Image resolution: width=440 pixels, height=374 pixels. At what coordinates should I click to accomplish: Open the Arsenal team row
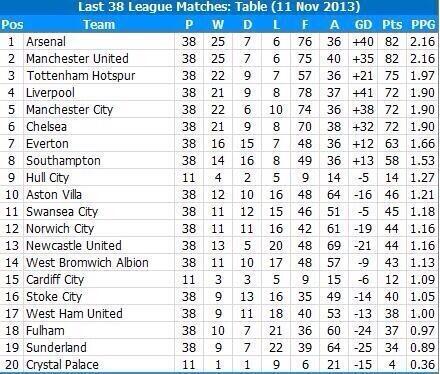tap(220, 42)
